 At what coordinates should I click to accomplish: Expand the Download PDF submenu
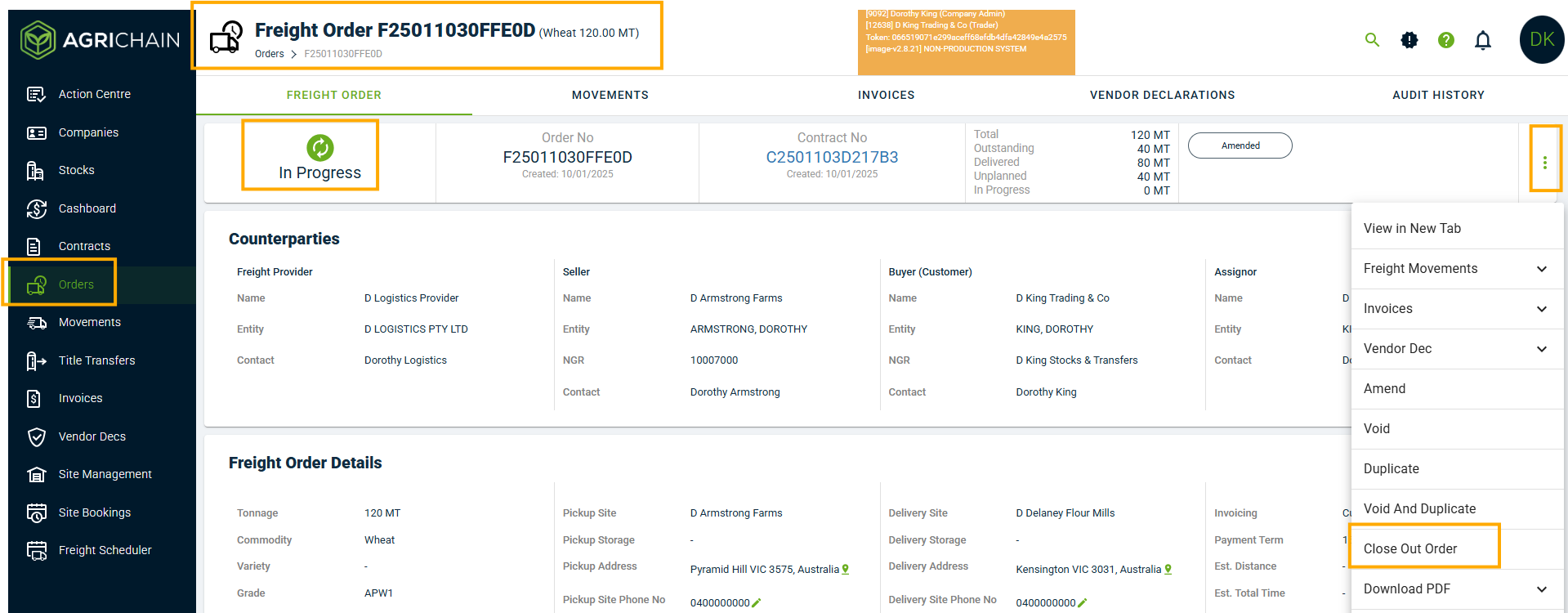tap(1541, 589)
